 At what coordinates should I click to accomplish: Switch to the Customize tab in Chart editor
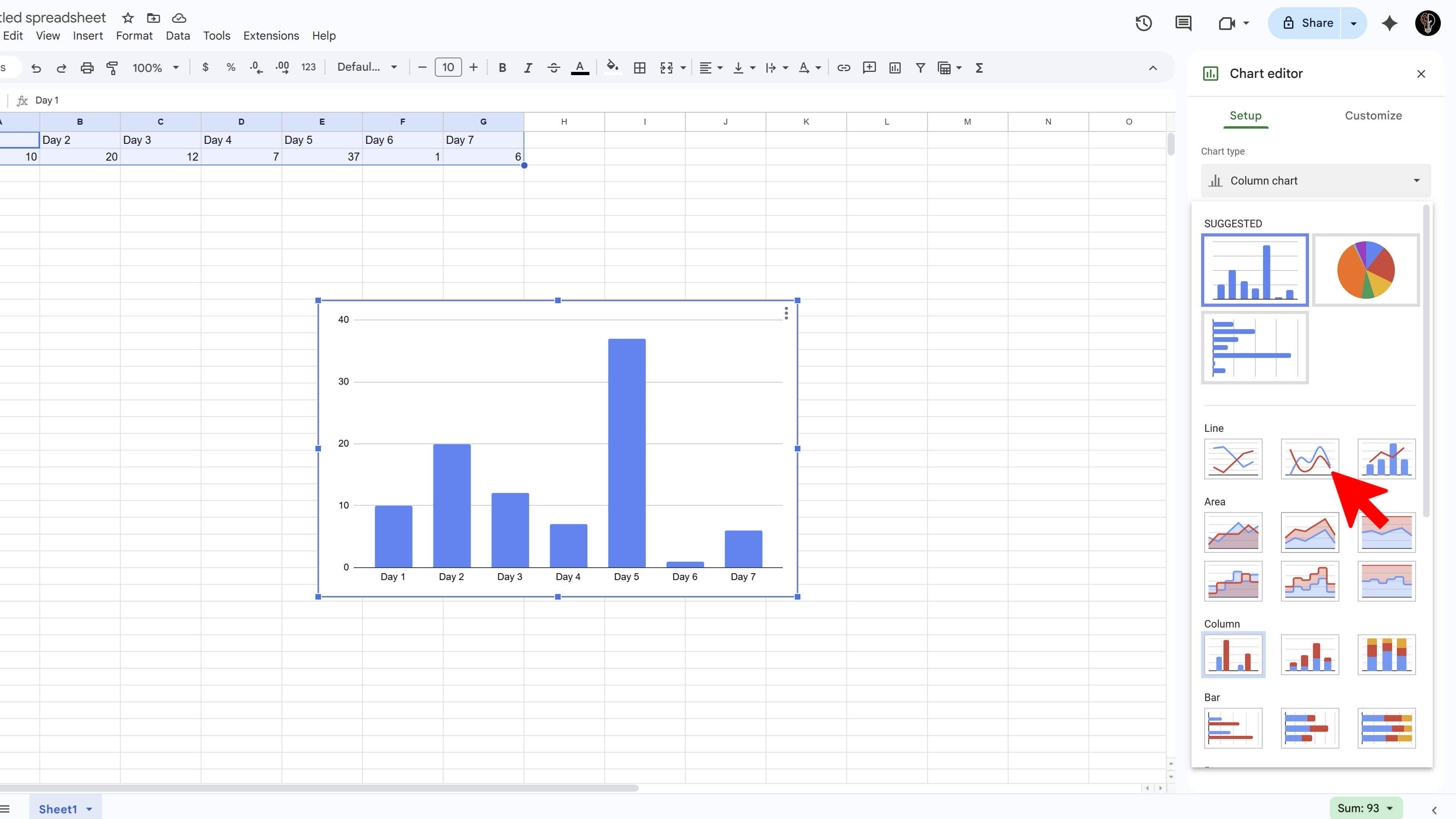point(1373,115)
